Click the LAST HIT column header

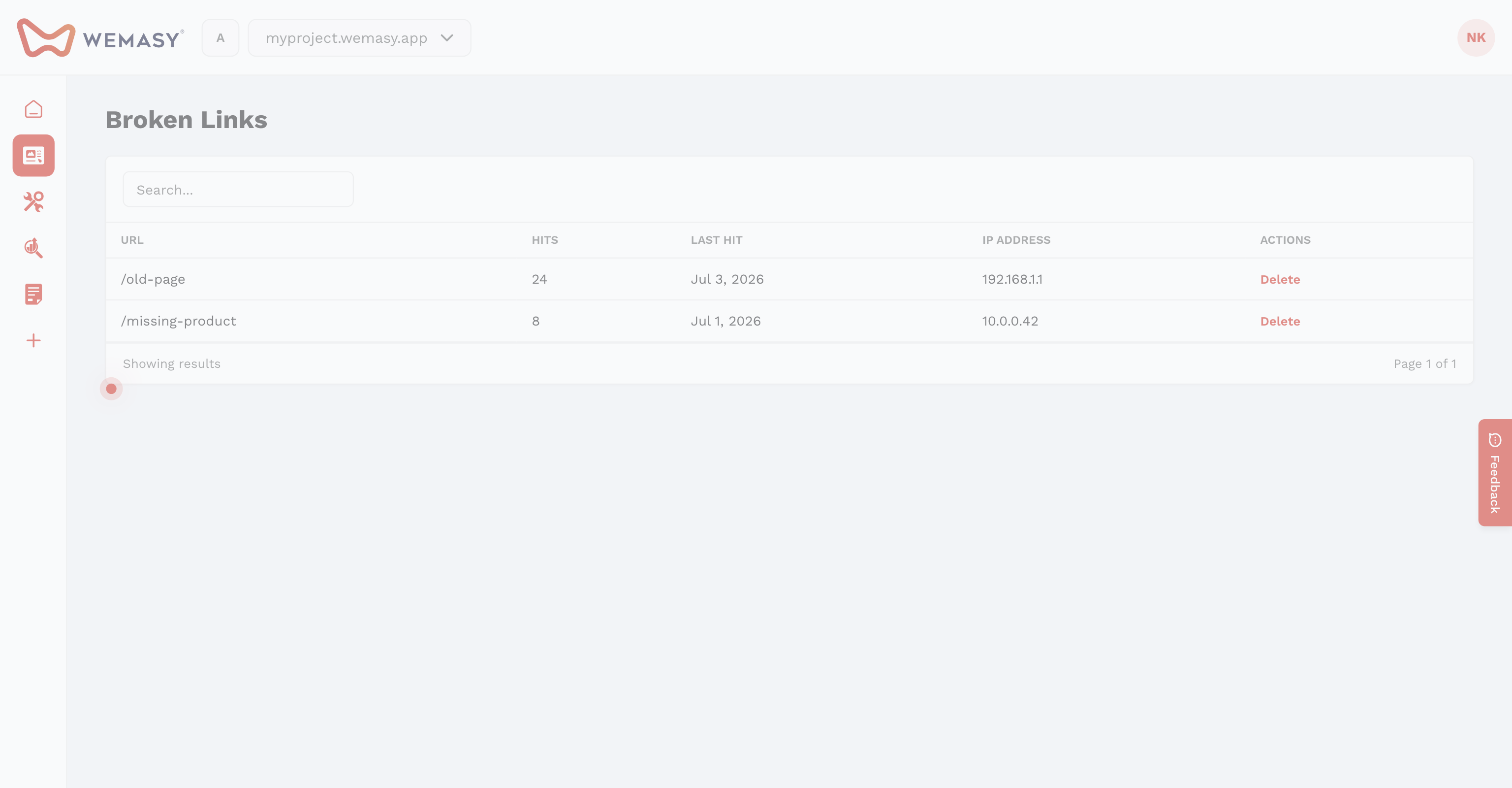point(716,240)
